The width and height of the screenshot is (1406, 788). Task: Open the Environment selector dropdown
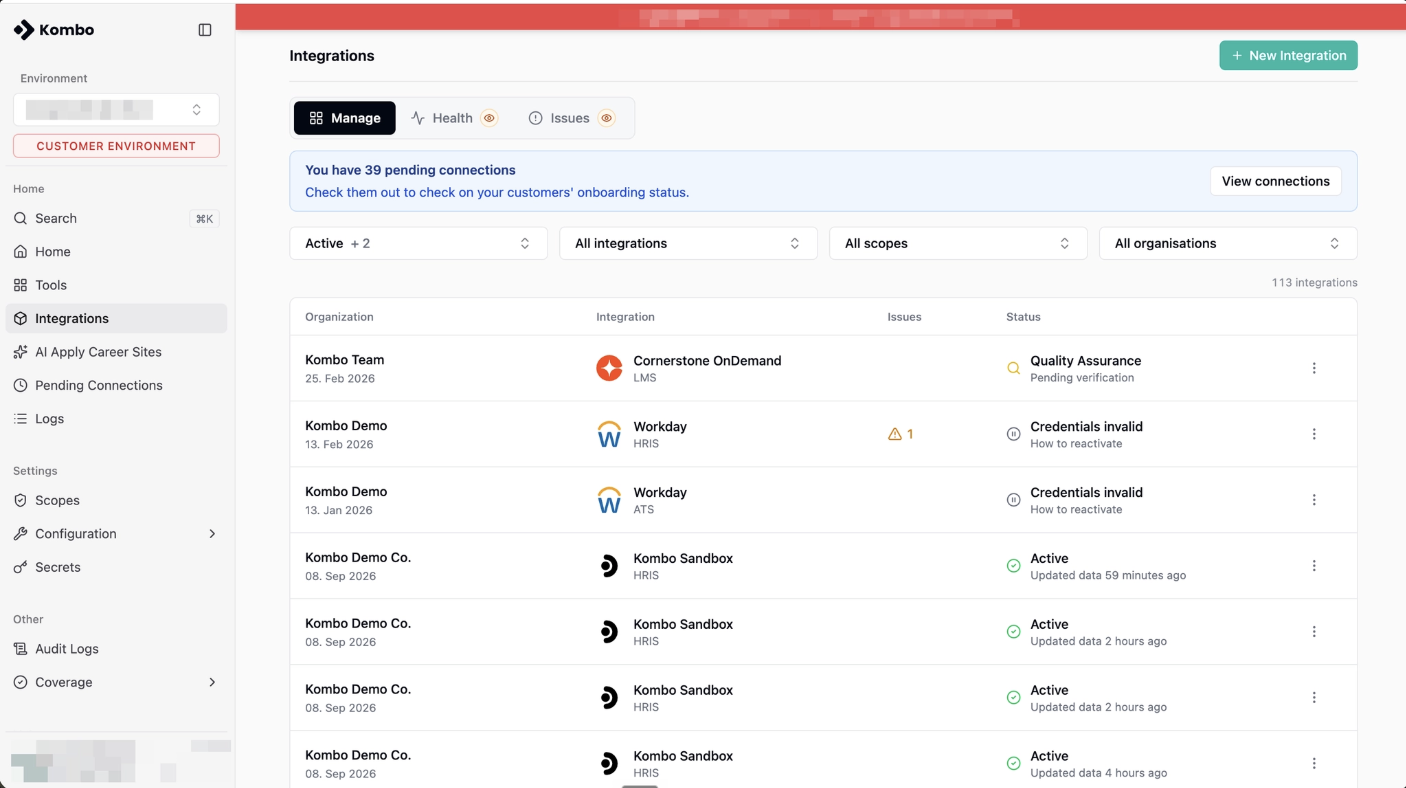click(x=116, y=109)
